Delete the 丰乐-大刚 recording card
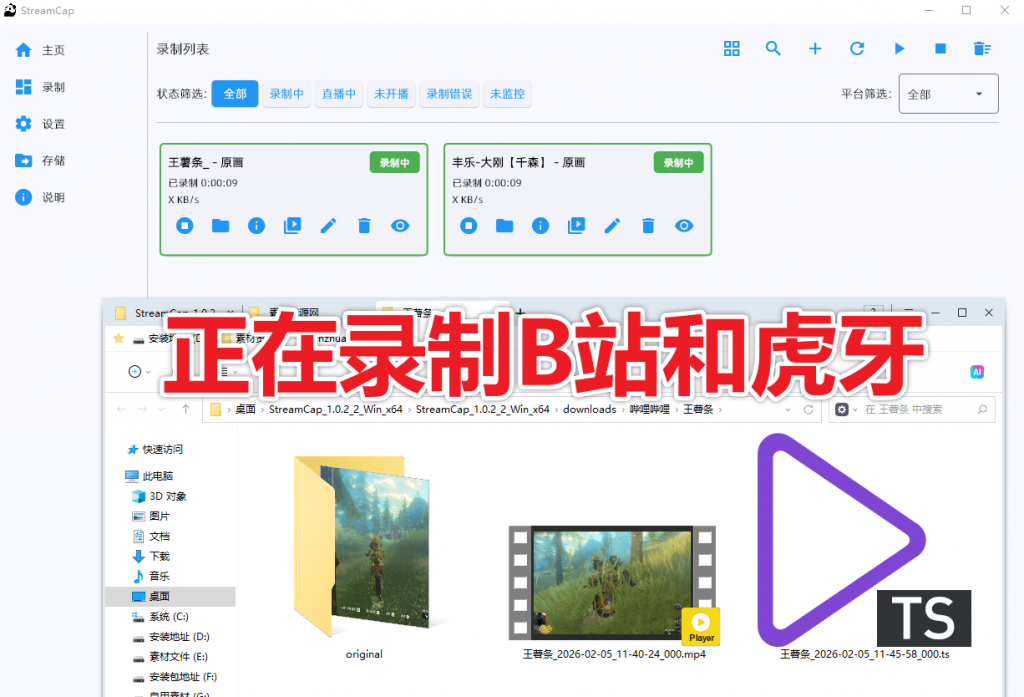 point(648,226)
